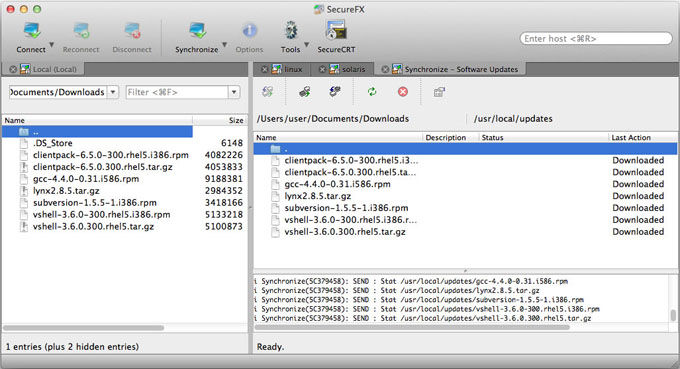Expand the Tools dropdown arrow
This screenshot has height=369, width=680.
pyautogui.click(x=307, y=45)
